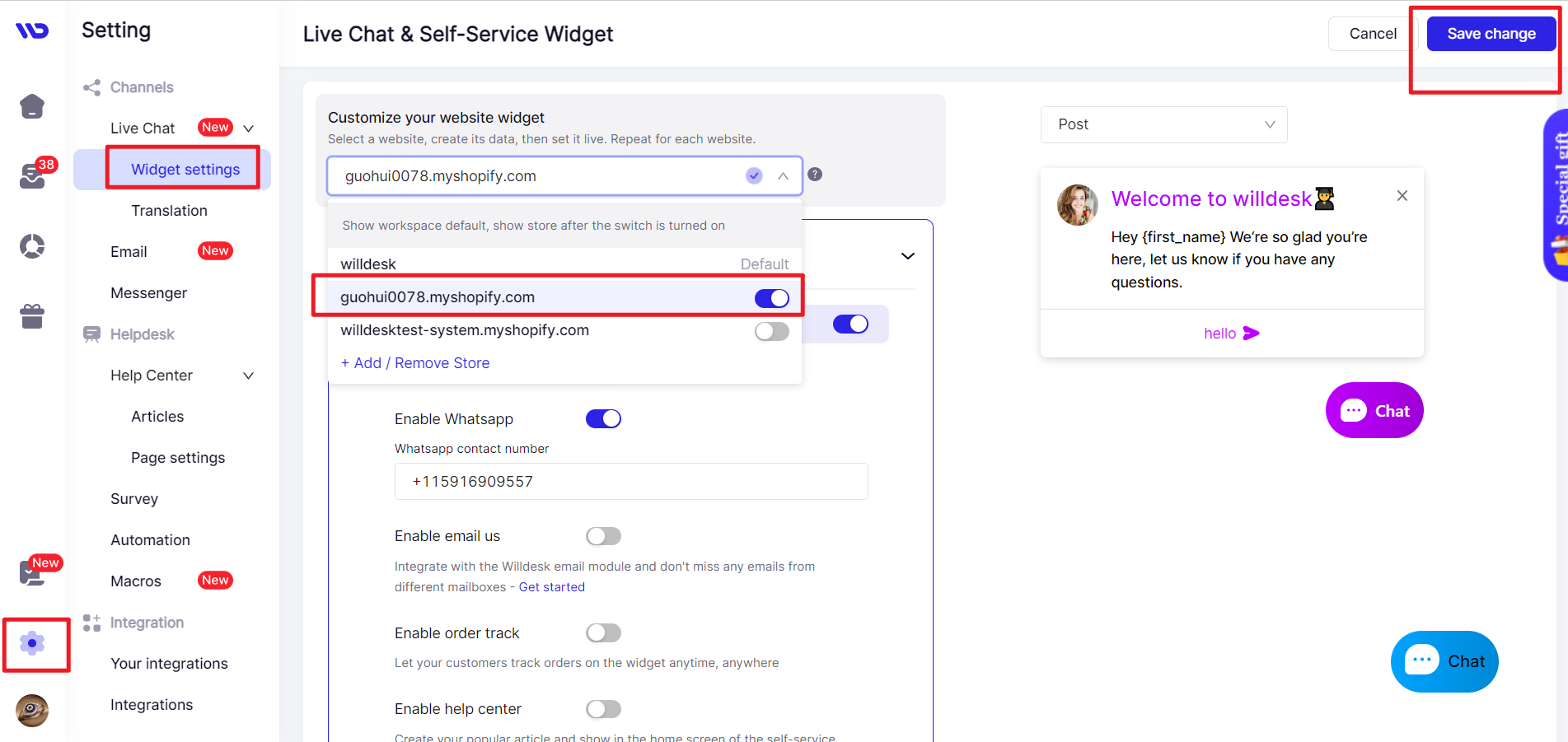Open Your integrations menu item
Viewport: 1568px width, 742px height.
(169, 664)
